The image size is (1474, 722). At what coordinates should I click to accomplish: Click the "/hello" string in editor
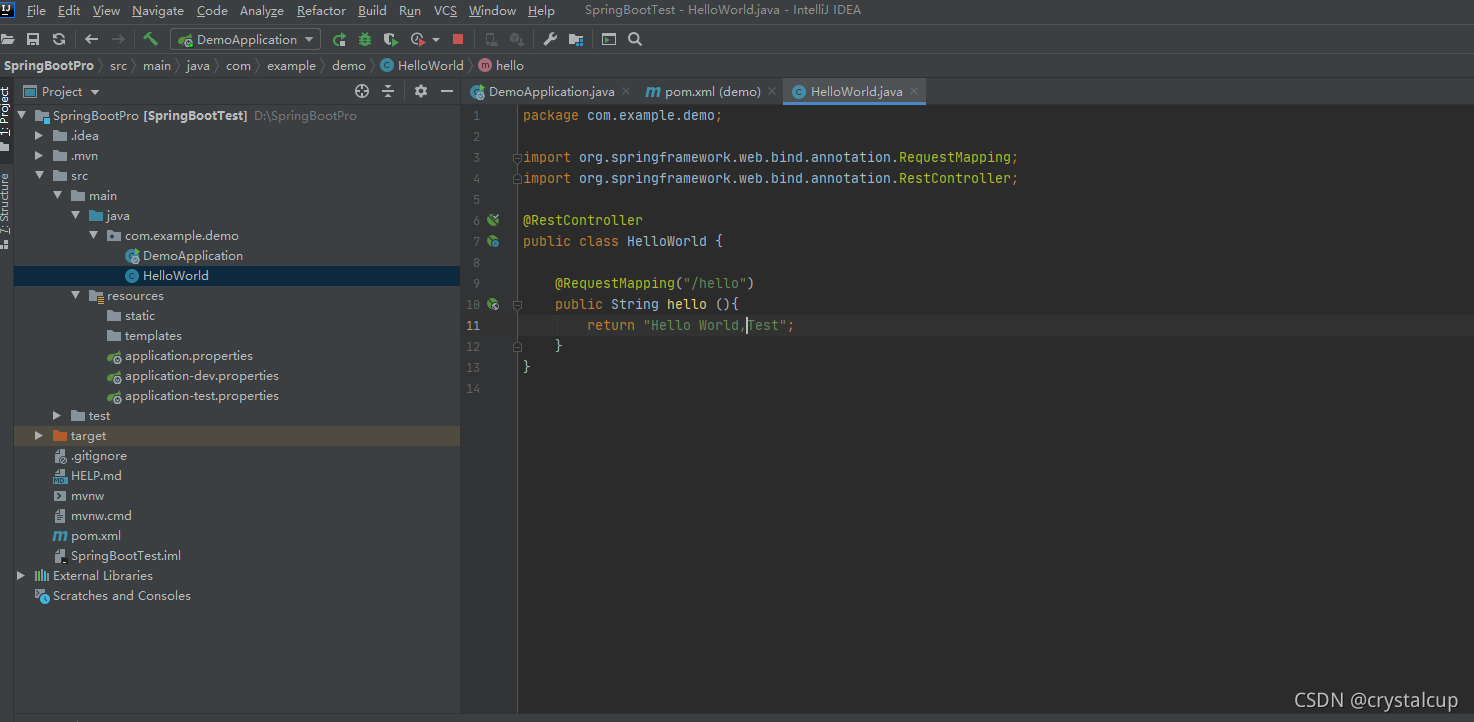(x=714, y=283)
